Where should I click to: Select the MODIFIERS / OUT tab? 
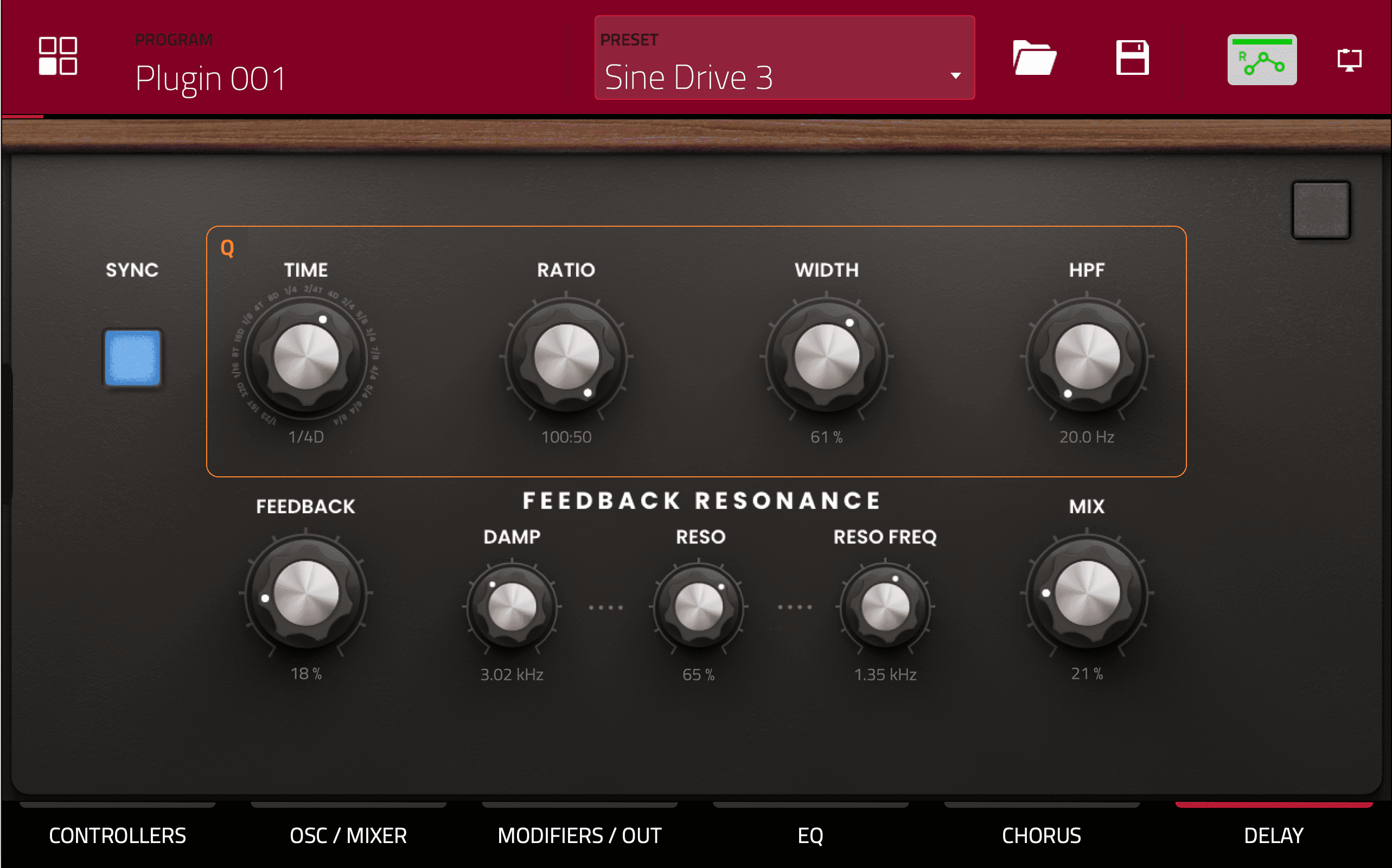click(579, 835)
